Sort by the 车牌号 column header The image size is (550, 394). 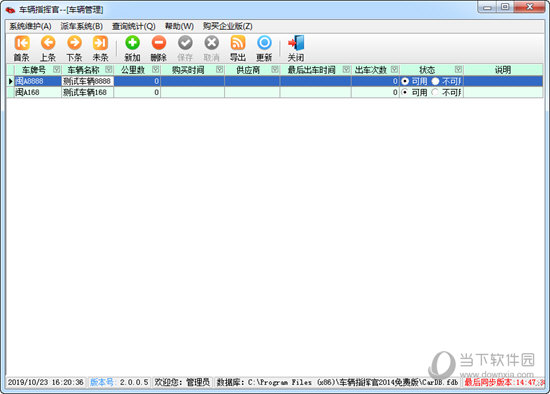34,70
